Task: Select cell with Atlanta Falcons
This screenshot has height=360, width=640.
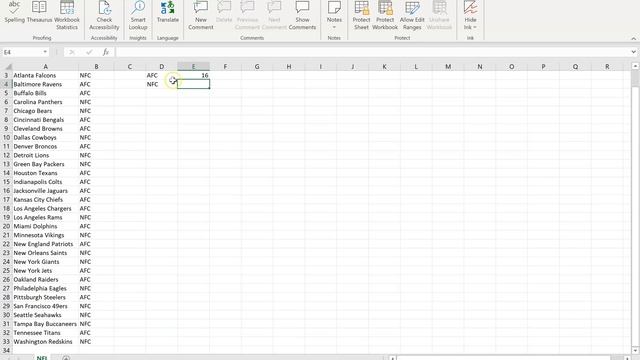Action: [x=45, y=76]
